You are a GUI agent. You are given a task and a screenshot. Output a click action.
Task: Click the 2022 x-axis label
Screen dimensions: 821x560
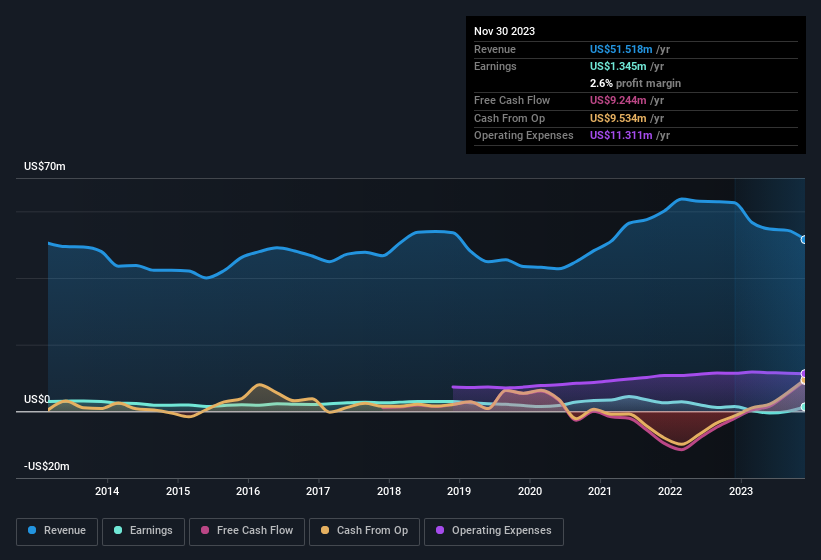[x=670, y=491]
